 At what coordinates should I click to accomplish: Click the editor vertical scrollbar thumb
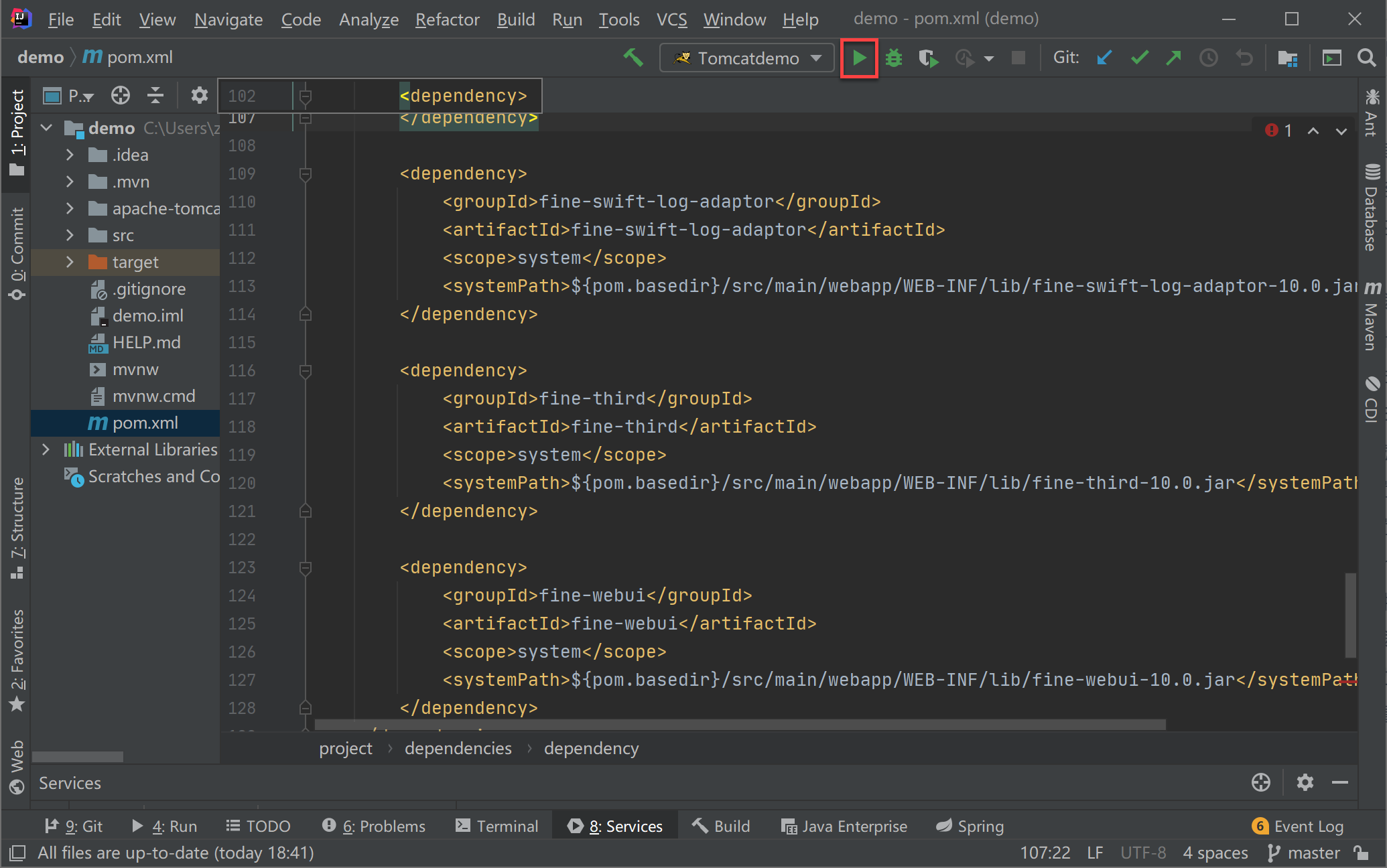pos(1350,615)
